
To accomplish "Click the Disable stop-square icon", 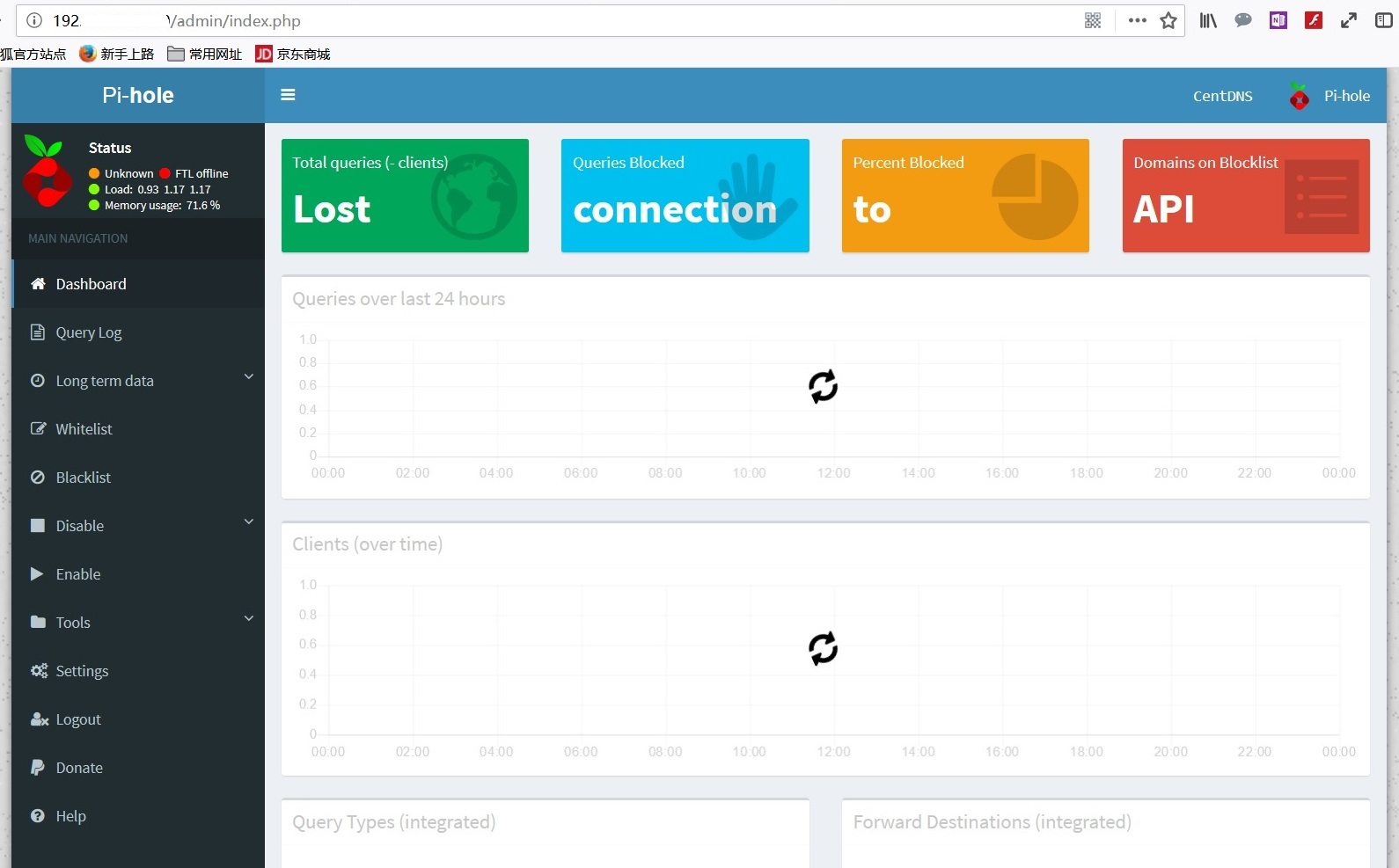I will click(x=38, y=526).
